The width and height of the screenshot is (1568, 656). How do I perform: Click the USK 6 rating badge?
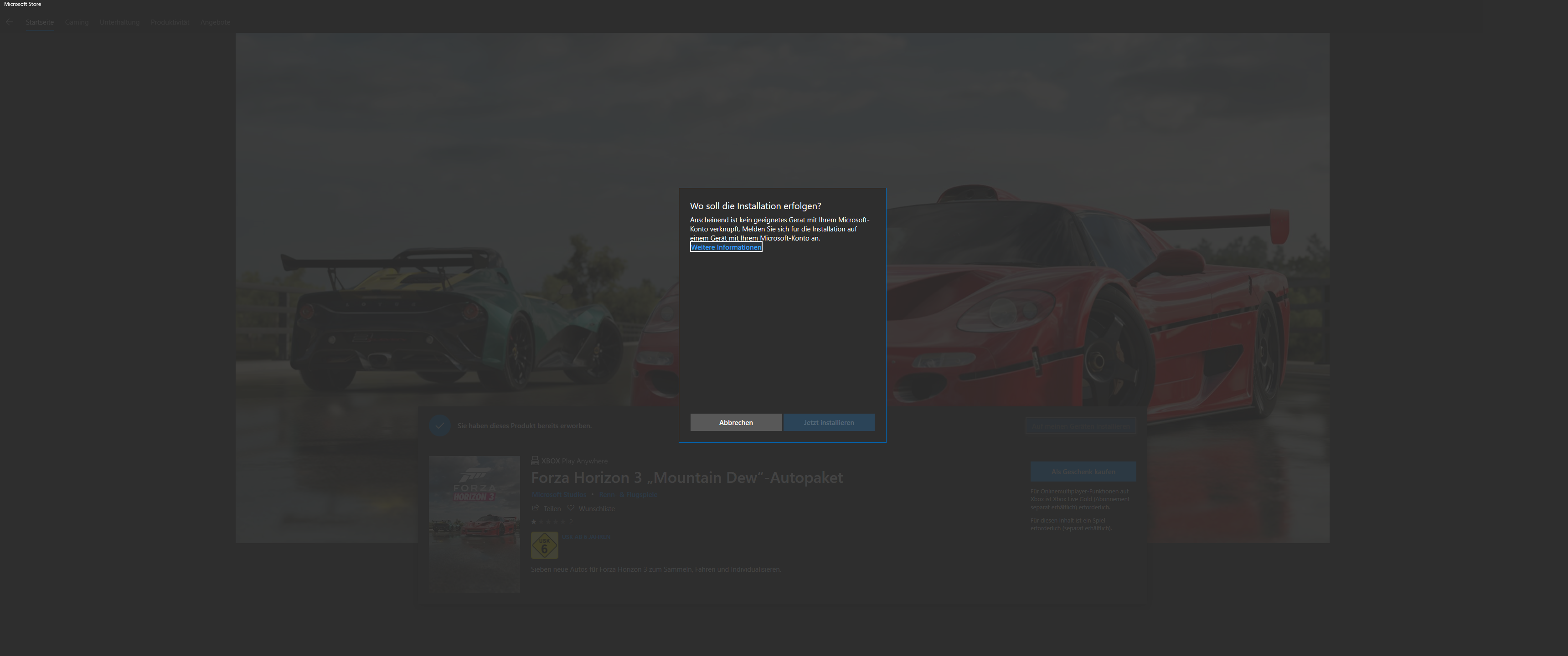click(x=544, y=545)
